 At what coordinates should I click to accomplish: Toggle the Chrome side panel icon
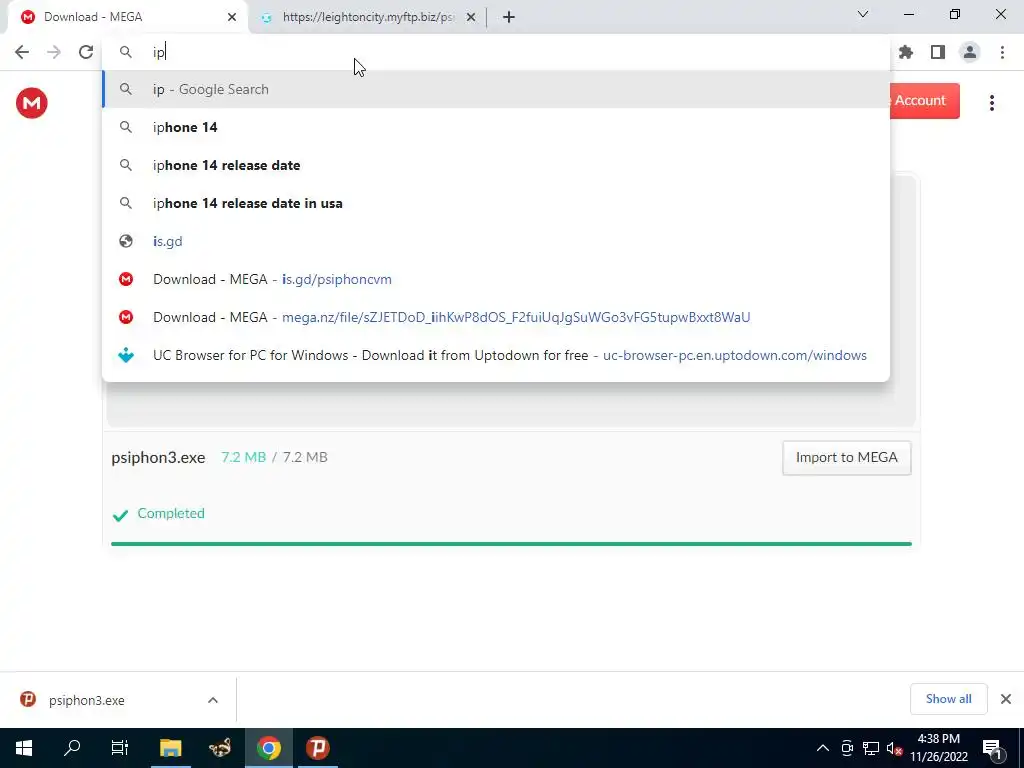tap(938, 52)
